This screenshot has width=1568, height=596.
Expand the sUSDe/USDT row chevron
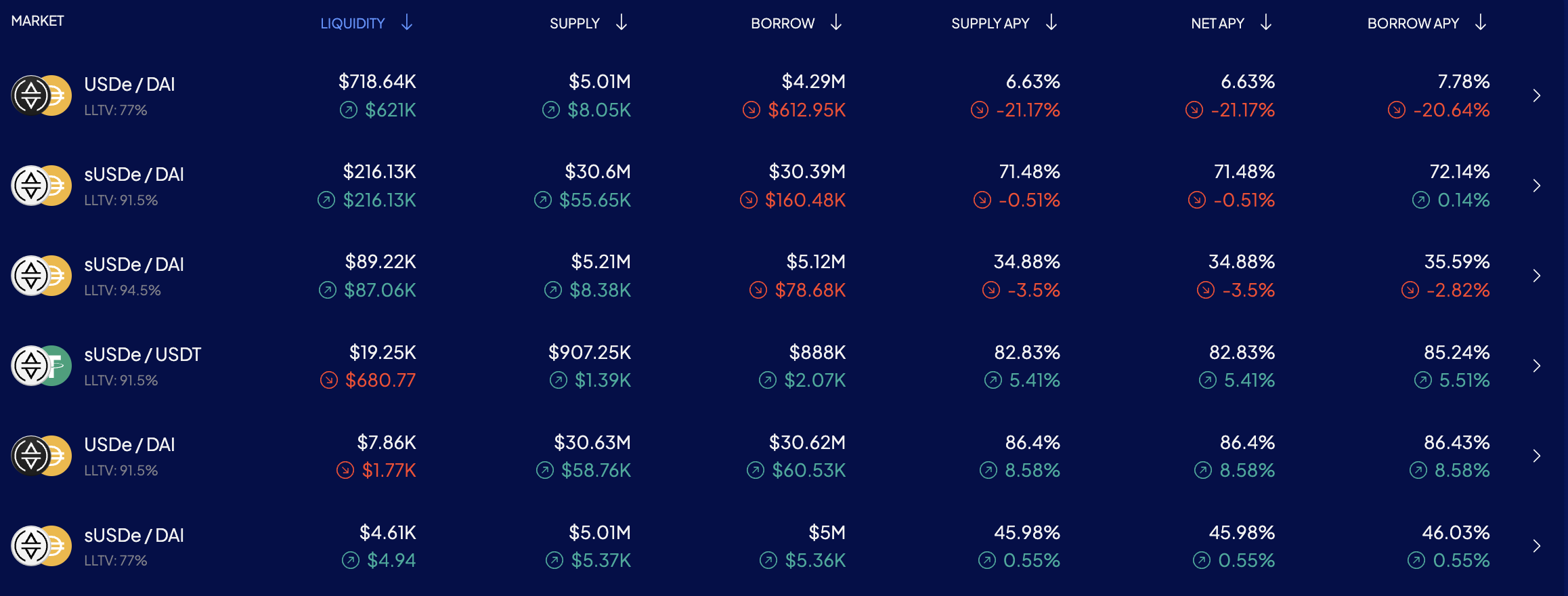[x=1537, y=366]
